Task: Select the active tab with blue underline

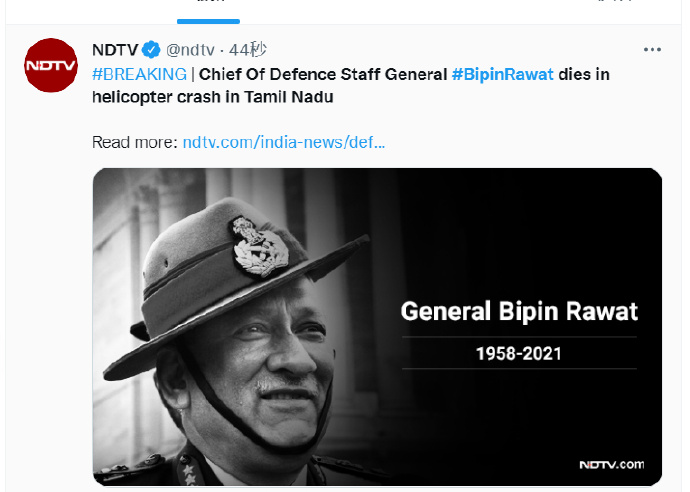Action: click(208, 11)
